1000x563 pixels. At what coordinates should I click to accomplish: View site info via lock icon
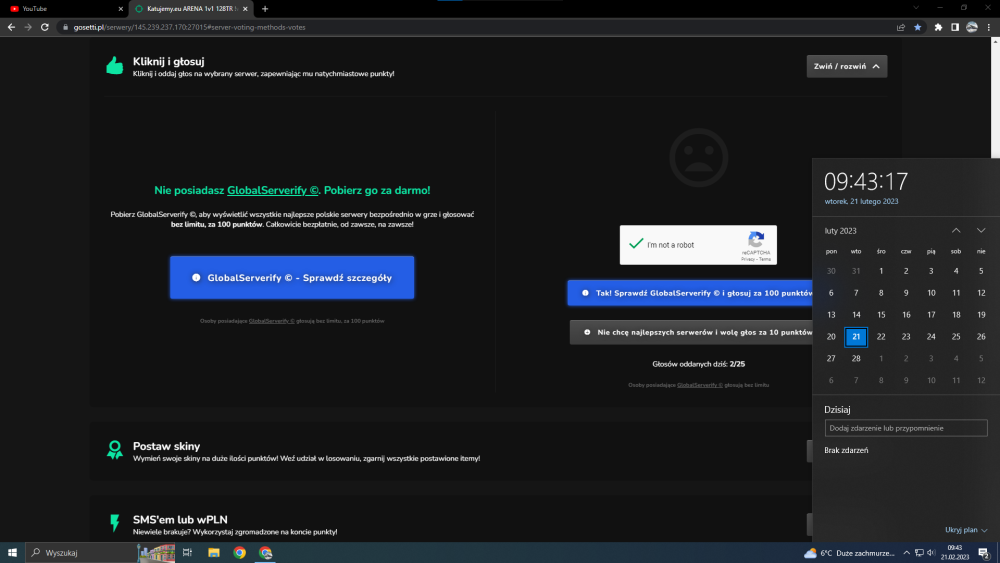click(65, 27)
